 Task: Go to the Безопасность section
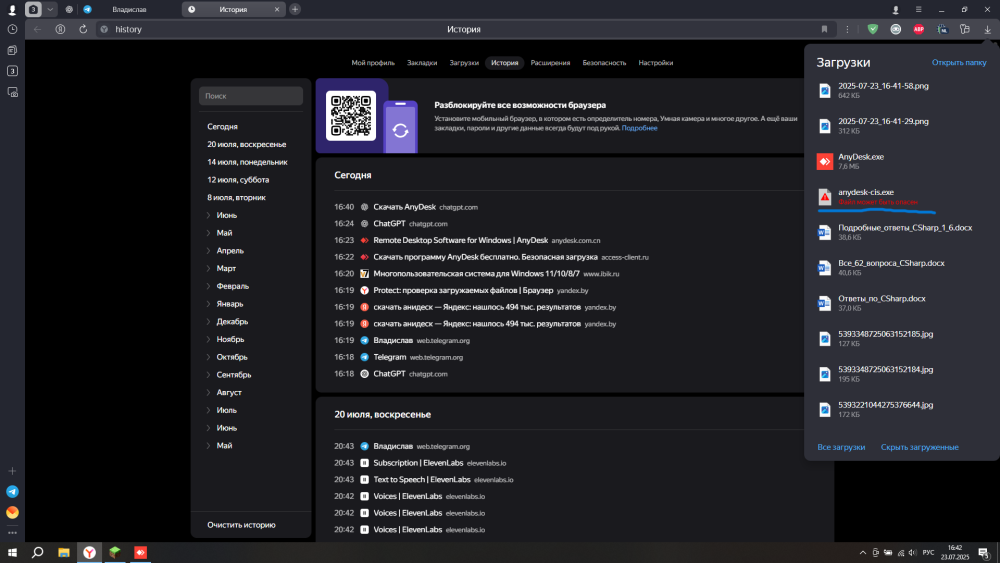[604, 62]
